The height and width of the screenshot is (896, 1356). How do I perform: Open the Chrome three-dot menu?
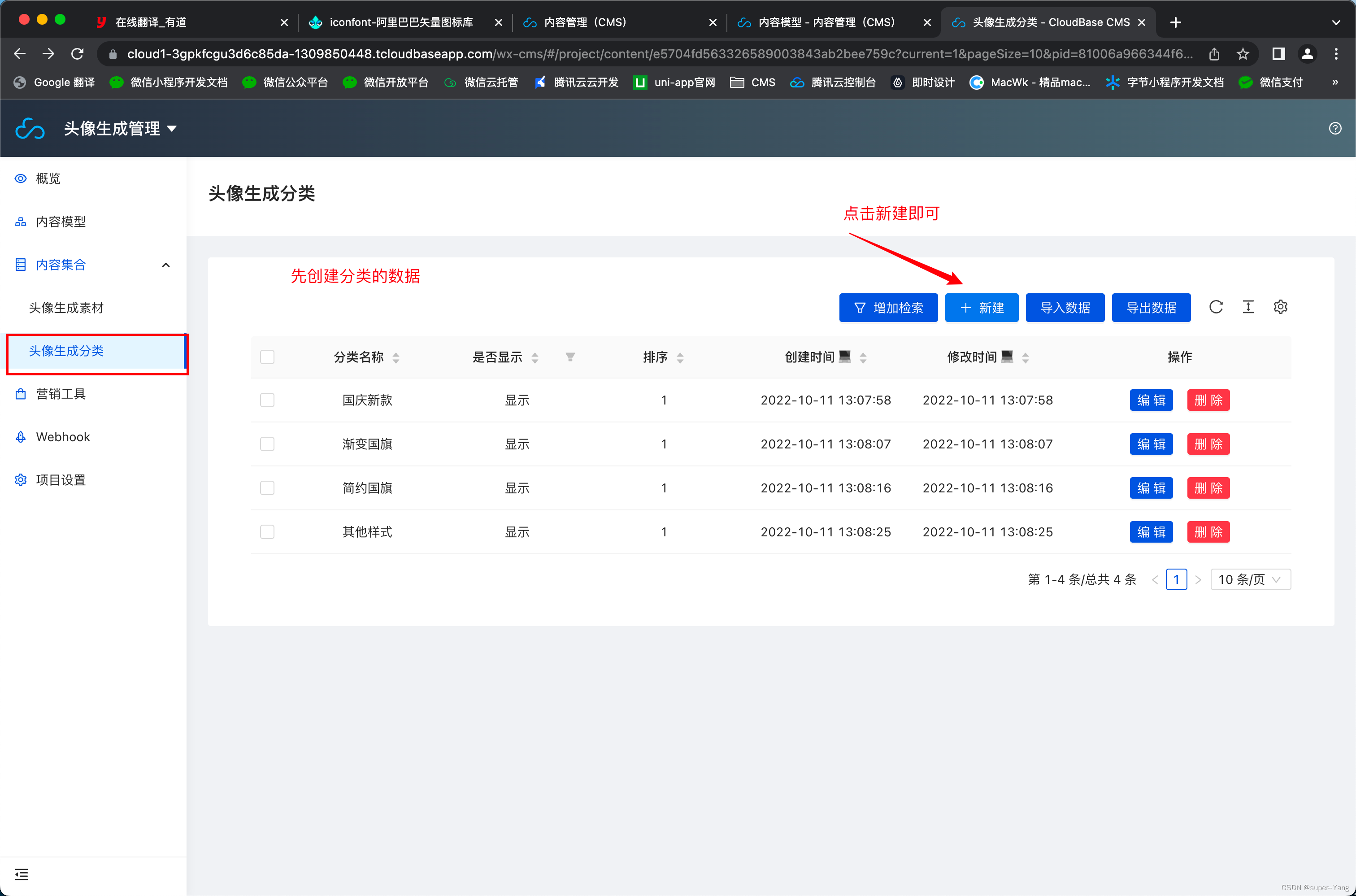pos(1336,54)
